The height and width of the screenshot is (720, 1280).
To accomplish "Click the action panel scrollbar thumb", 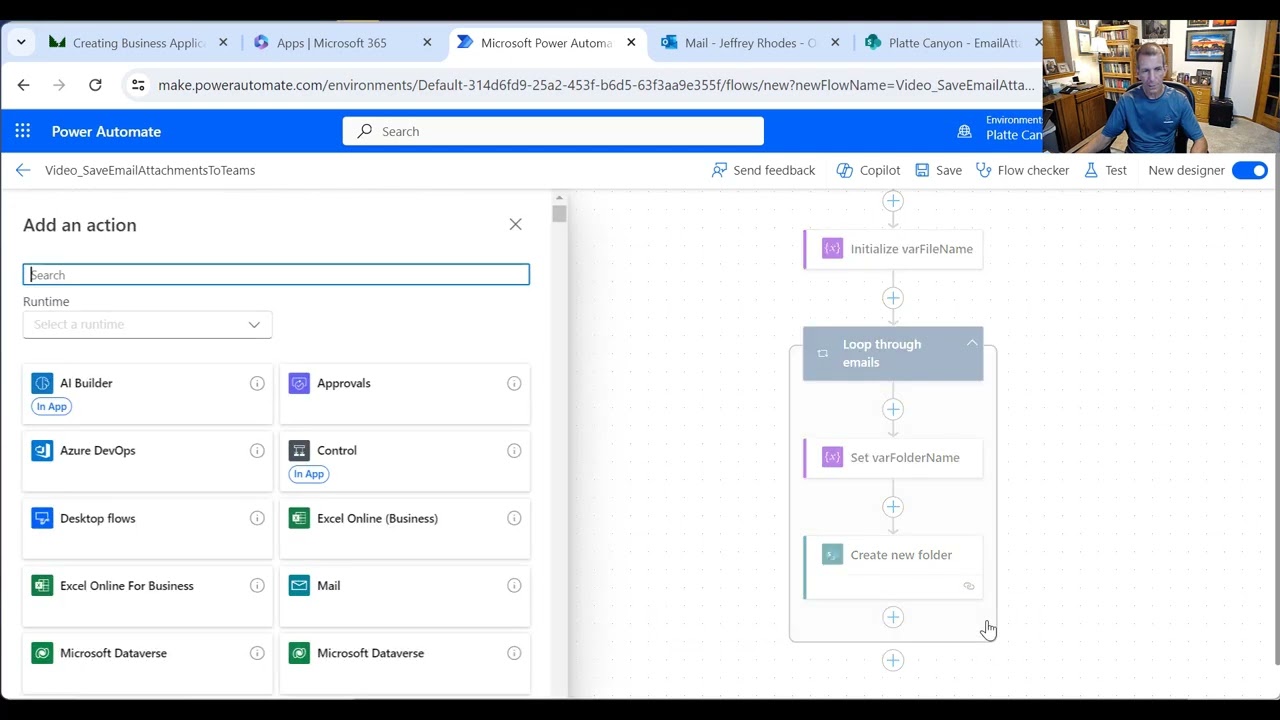I will click(559, 213).
